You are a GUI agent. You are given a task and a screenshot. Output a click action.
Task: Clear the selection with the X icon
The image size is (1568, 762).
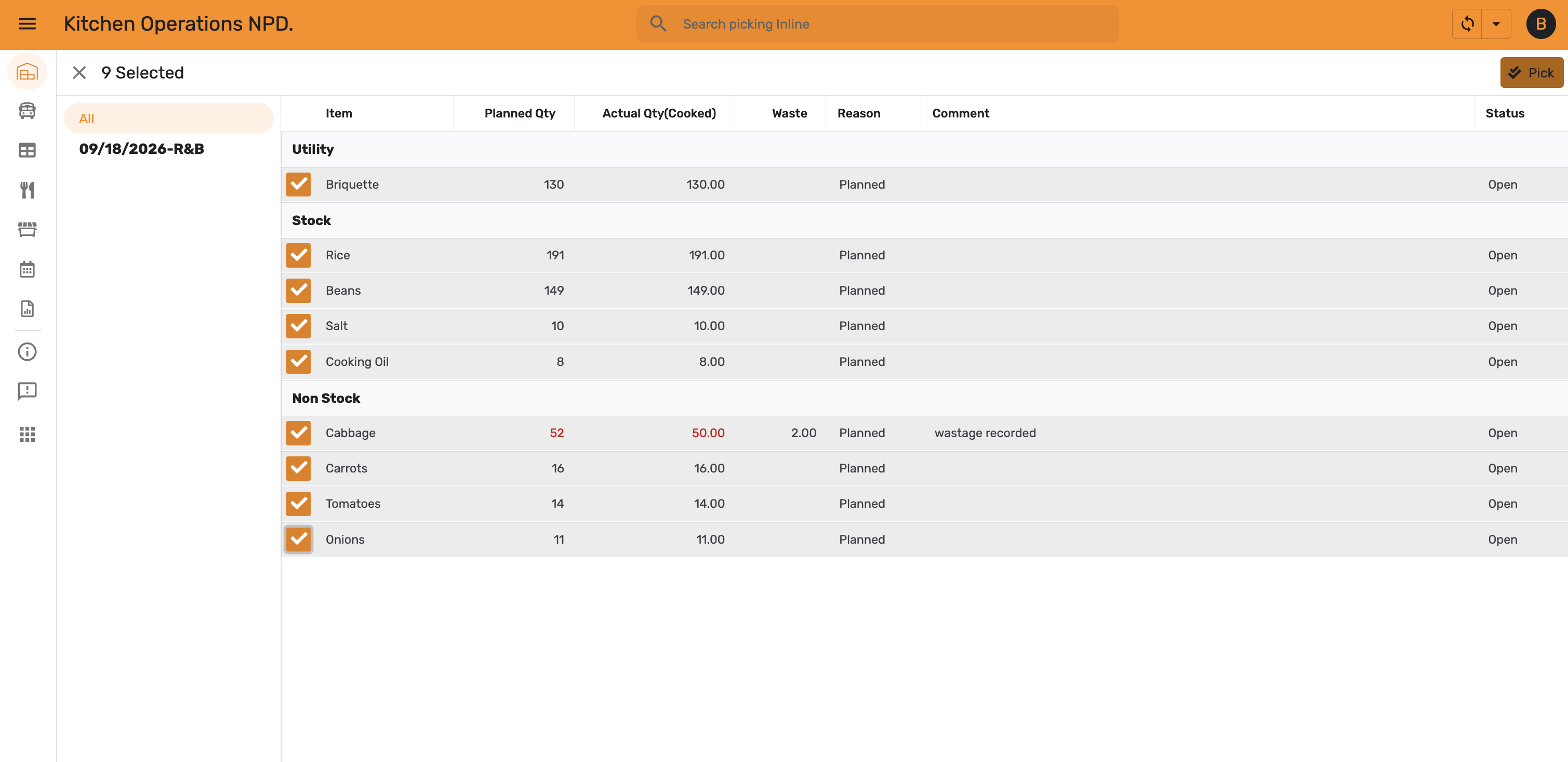tap(79, 72)
